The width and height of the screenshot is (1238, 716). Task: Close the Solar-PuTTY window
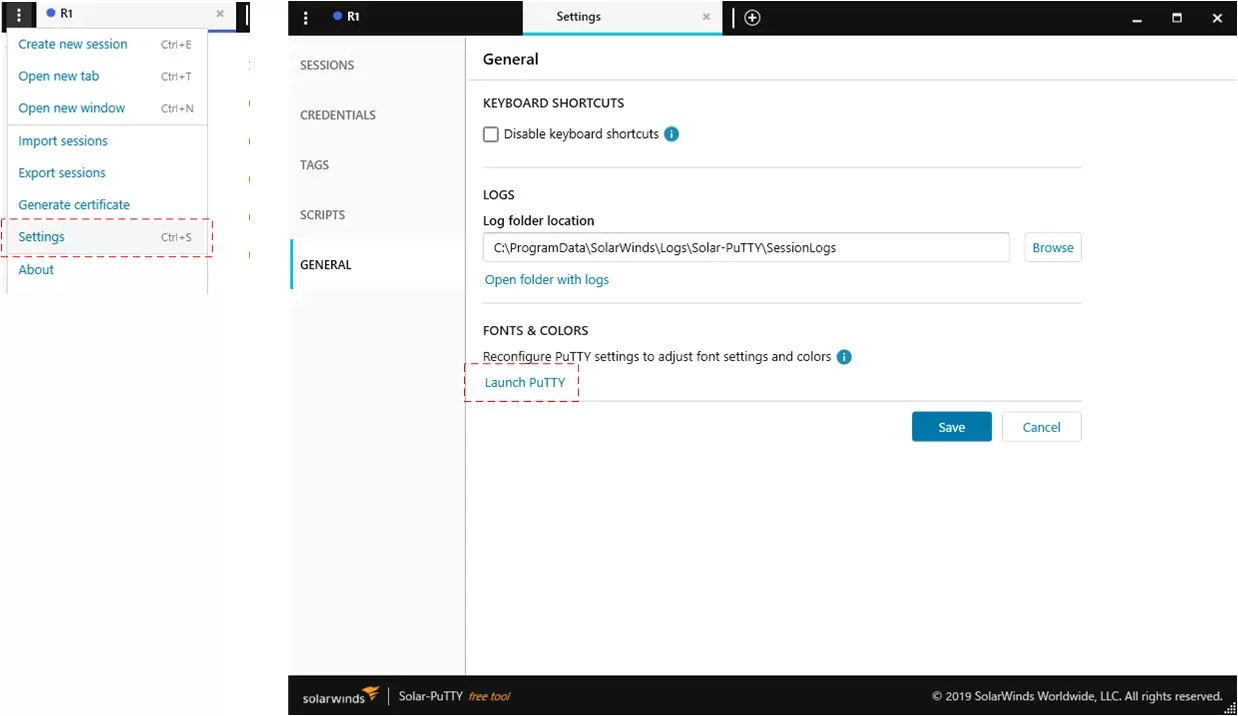(x=1217, y=18)
